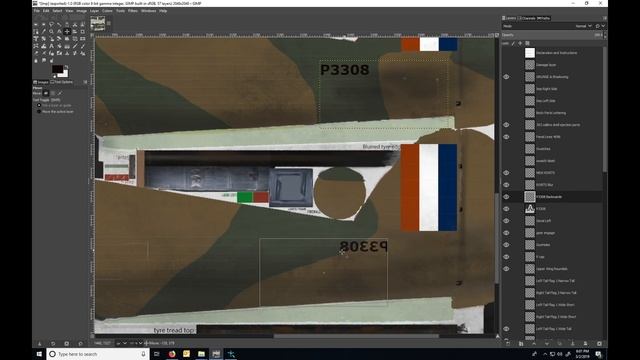
Task: Click the background white color swatch
Action: tap(65, 74)
